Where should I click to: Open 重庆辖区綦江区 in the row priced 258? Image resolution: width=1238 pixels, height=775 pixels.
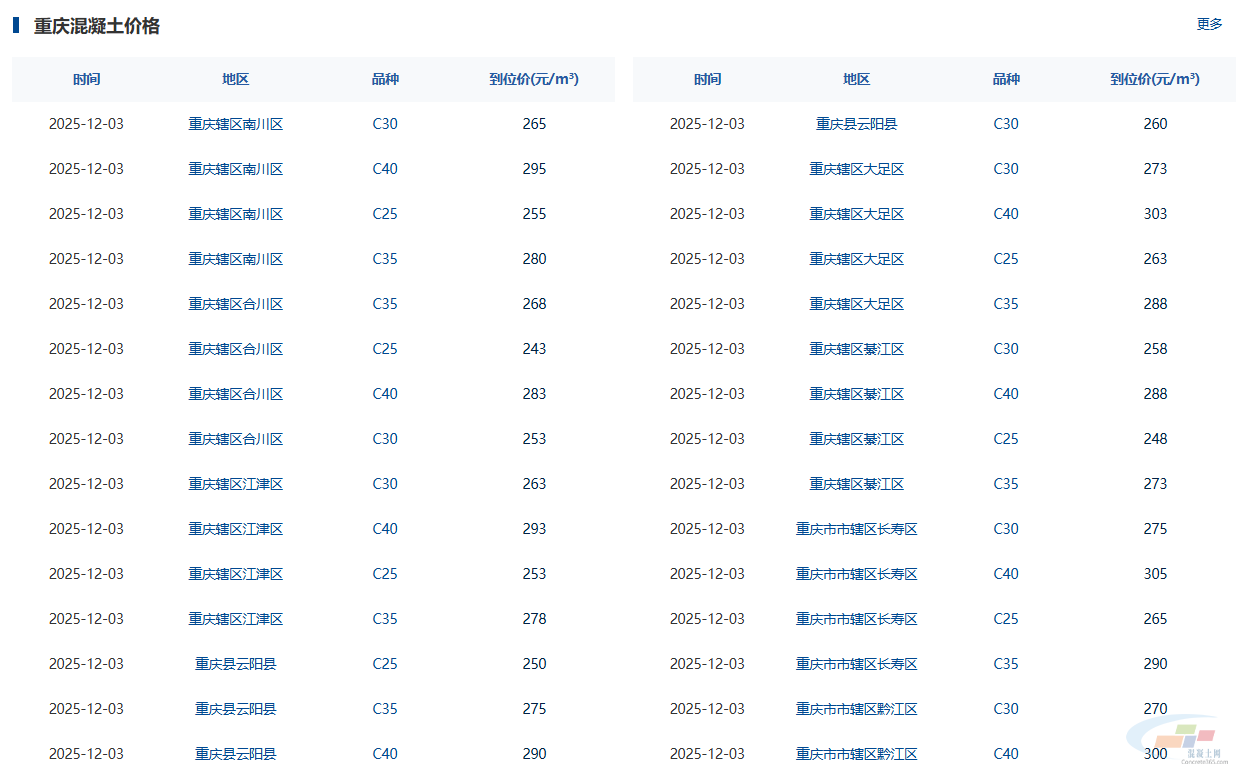[x=857, y=349]
